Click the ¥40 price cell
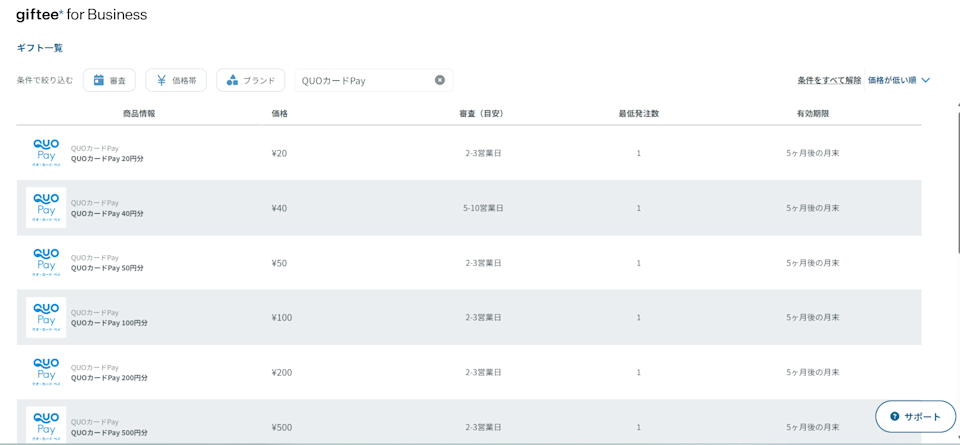This screenshot has width=960, height=445. pyautogui.click(x=279, y=208)
